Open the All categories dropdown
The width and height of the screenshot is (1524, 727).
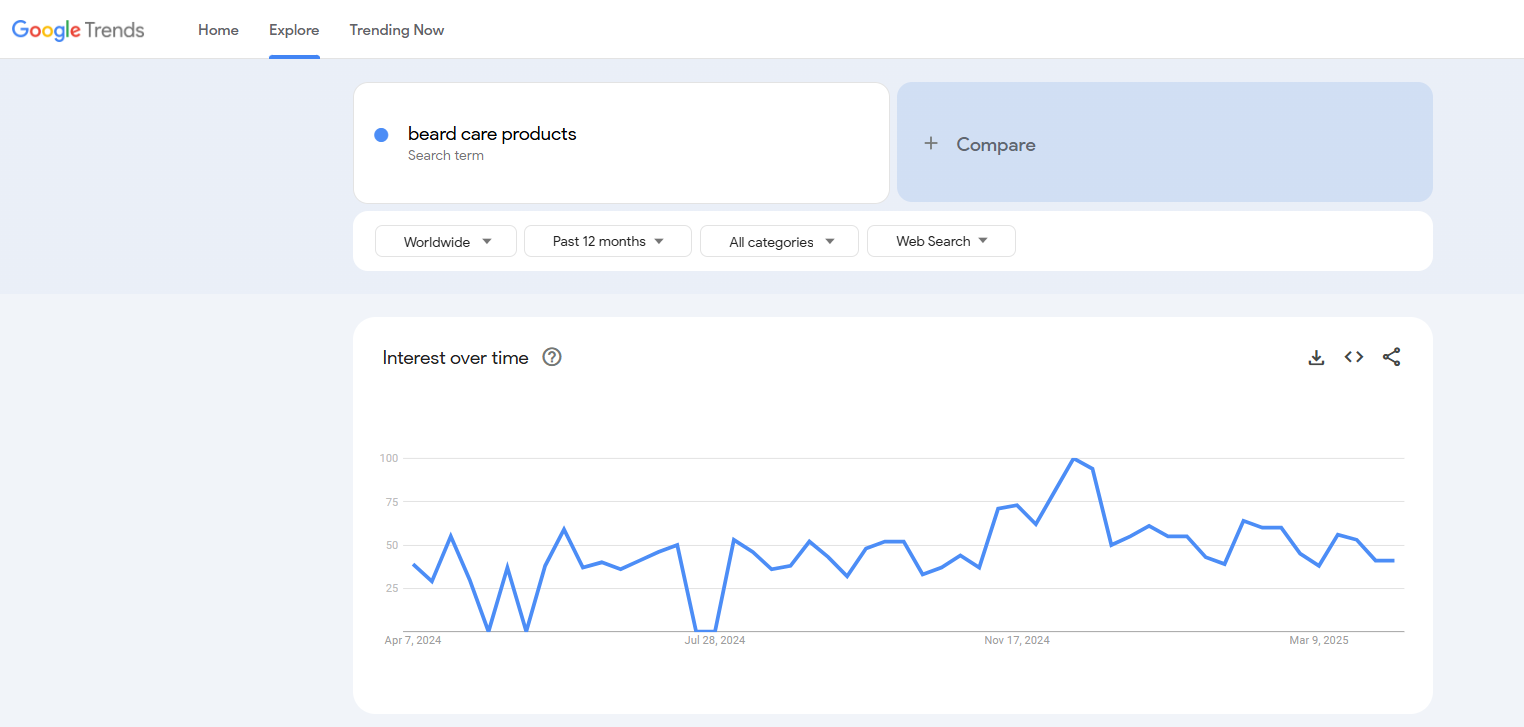780,241
